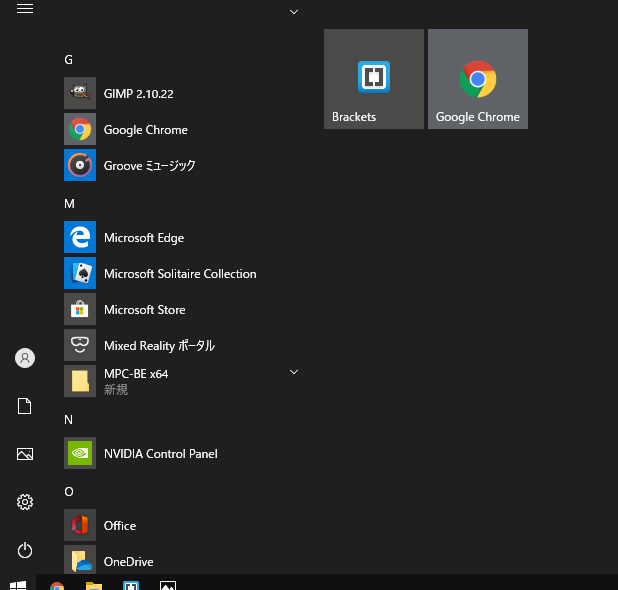Expand the MPC-BE x64 folder chevron
Viewport: 618px width, 590px height.
click(294, 372)
